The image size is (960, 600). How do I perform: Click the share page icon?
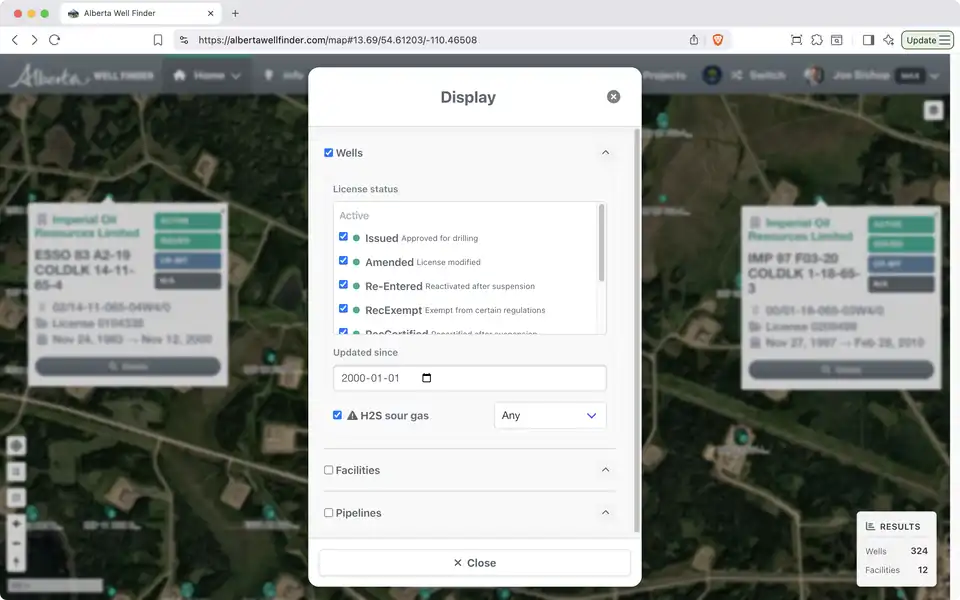click(694, 40)
